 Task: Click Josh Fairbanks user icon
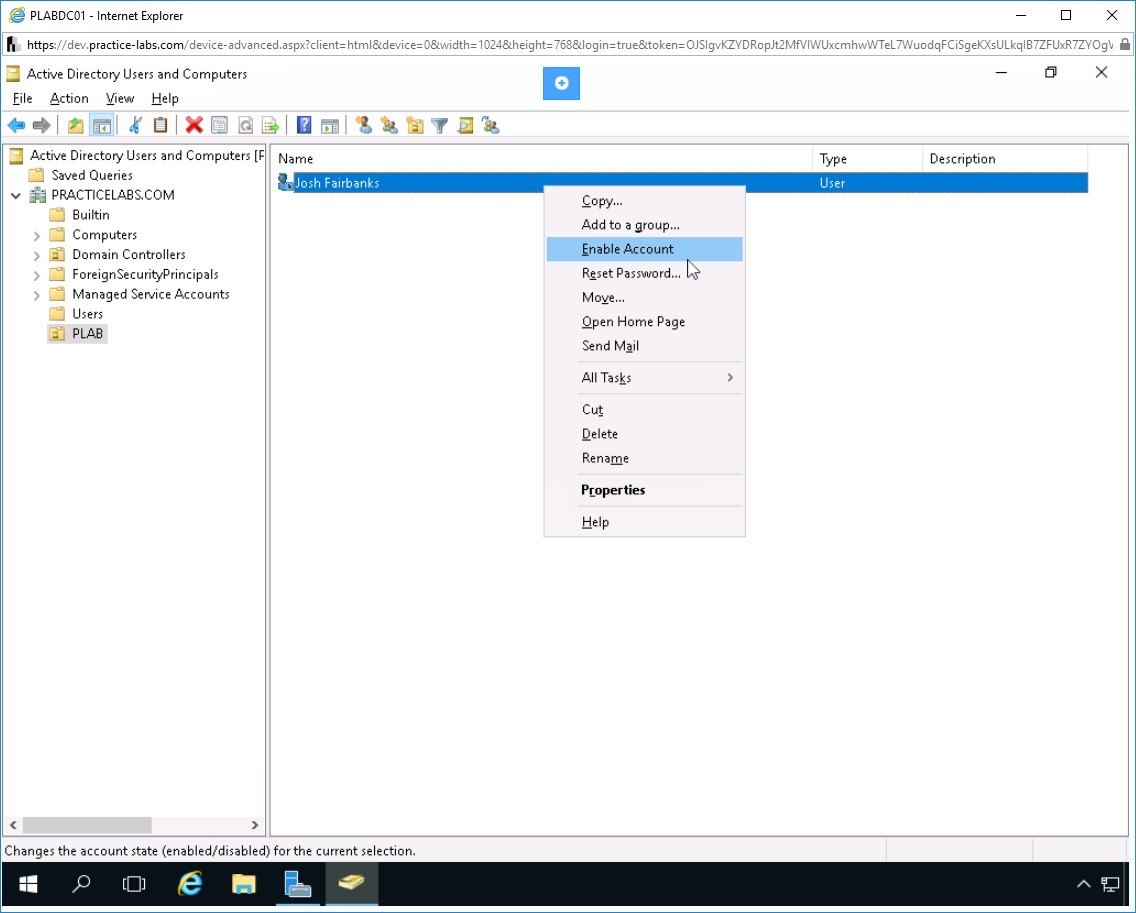(285, 183)
